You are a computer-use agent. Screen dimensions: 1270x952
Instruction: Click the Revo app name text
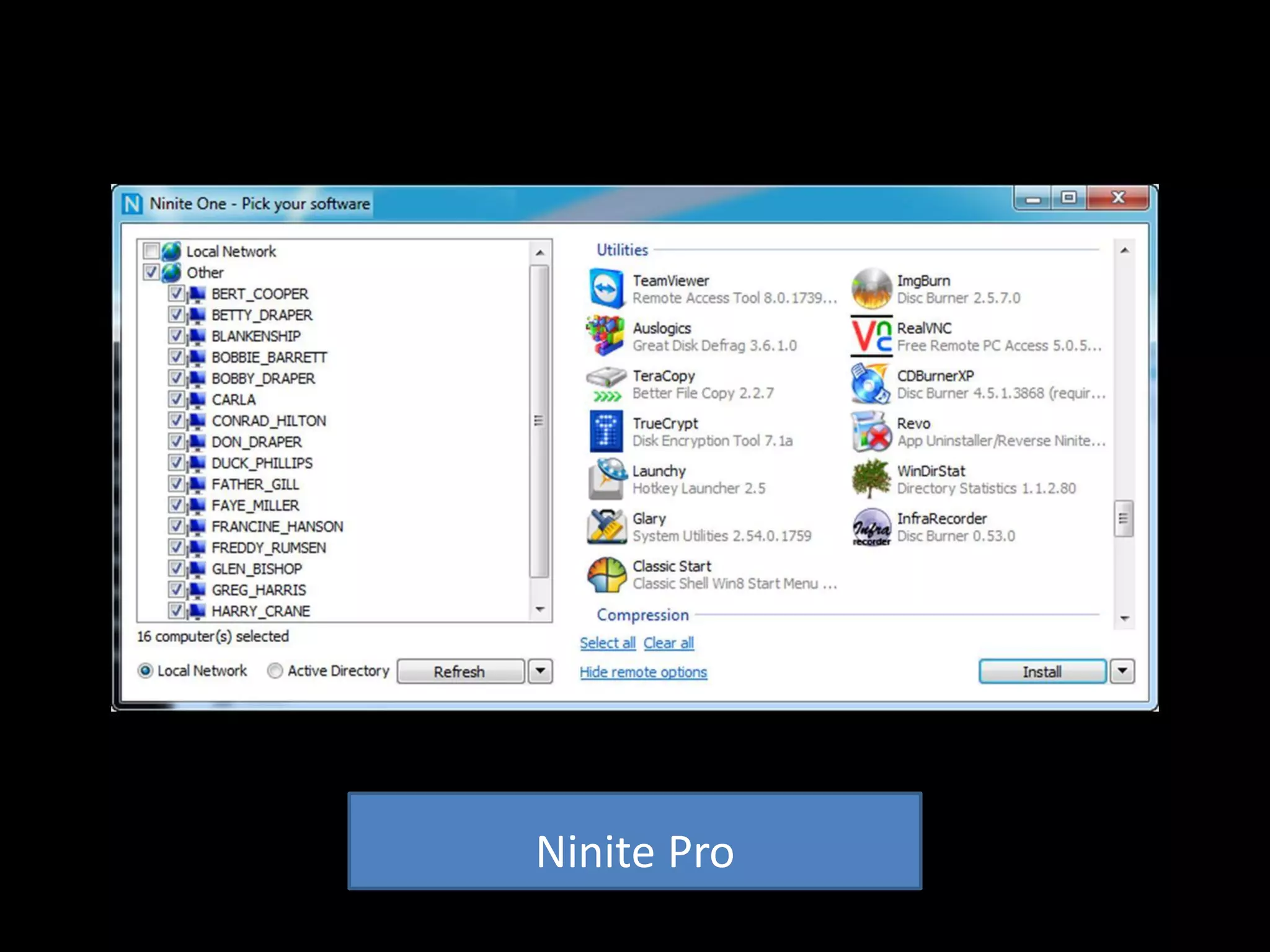point(913,423)
